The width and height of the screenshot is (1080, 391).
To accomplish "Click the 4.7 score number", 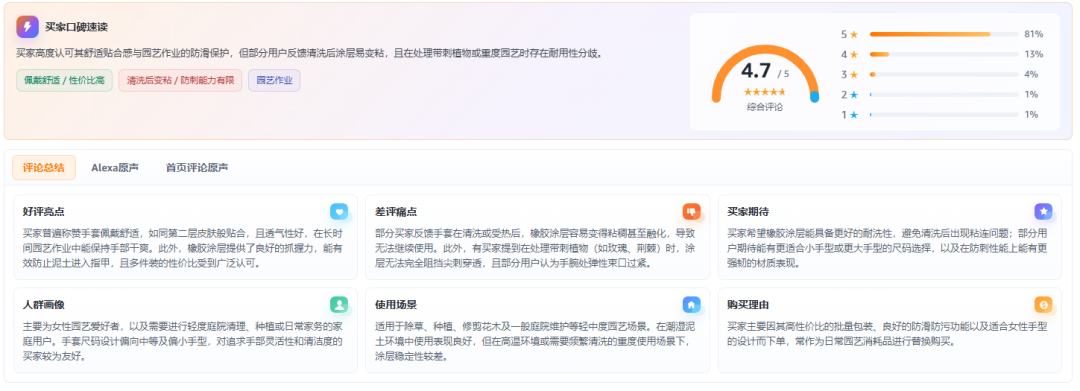I will point(756,70).
